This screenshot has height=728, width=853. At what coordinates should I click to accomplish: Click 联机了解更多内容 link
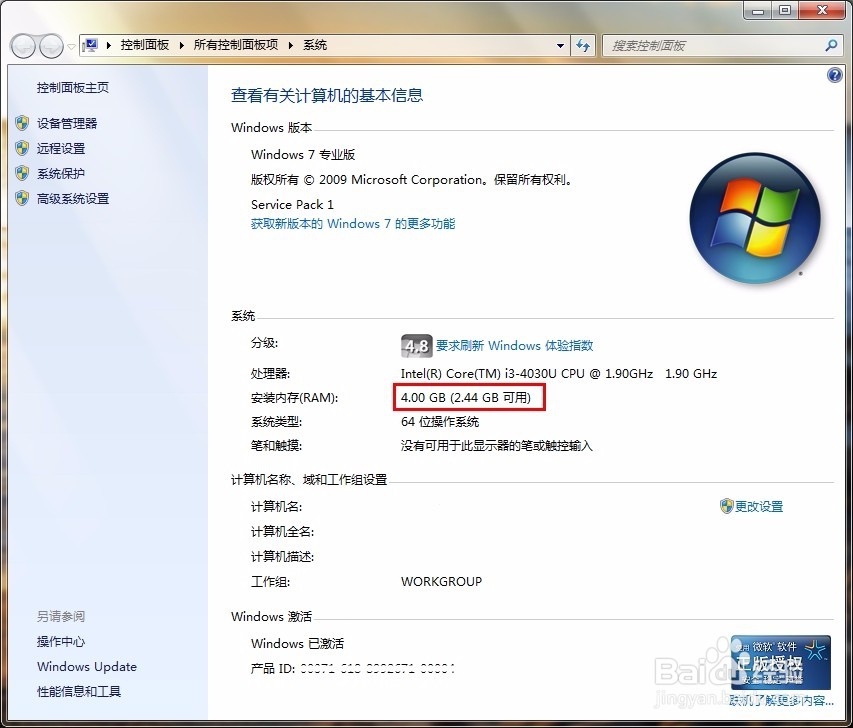[781, 700]
